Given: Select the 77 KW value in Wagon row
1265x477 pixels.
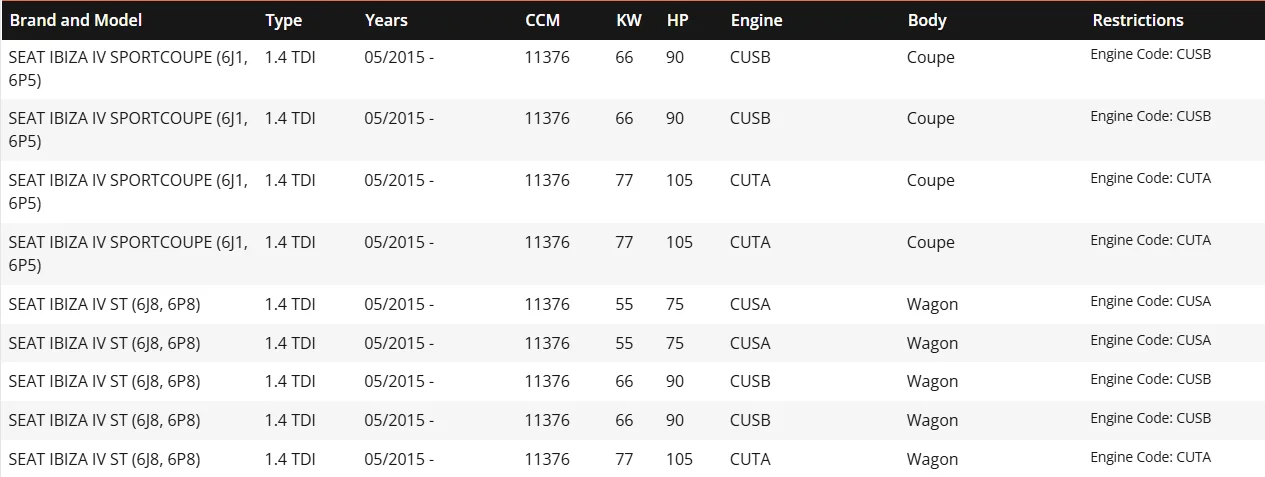Looking at the screenshot, I should (x=624, y=459).
